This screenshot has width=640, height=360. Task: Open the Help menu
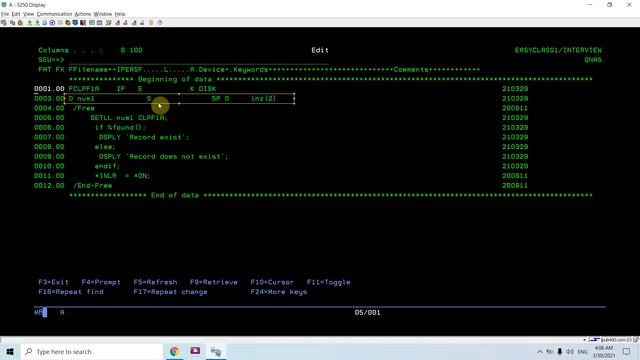tap(120, 14)
